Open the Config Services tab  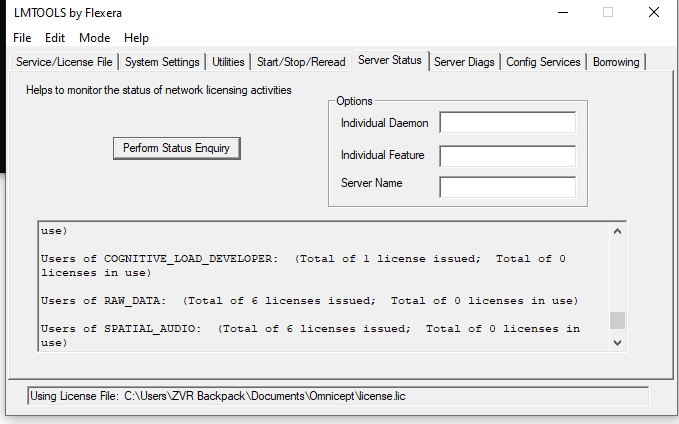coord(543,62)
